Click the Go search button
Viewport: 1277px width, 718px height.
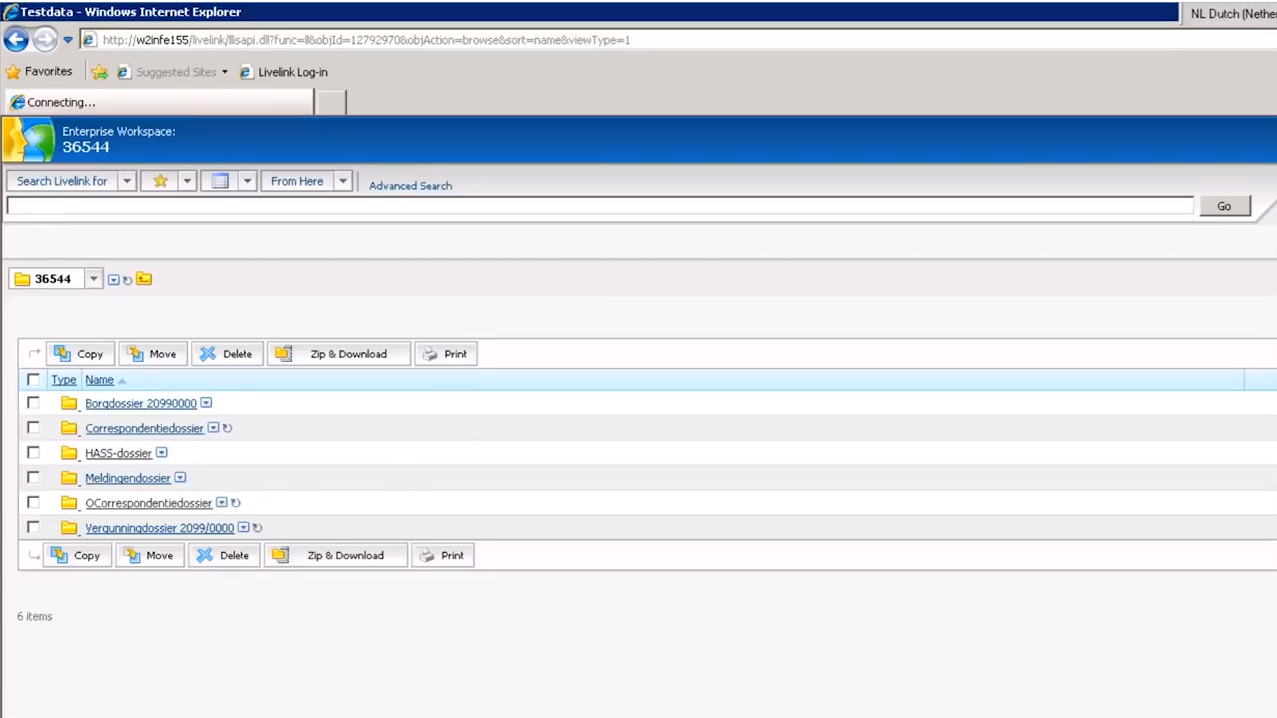point(1223,206)
